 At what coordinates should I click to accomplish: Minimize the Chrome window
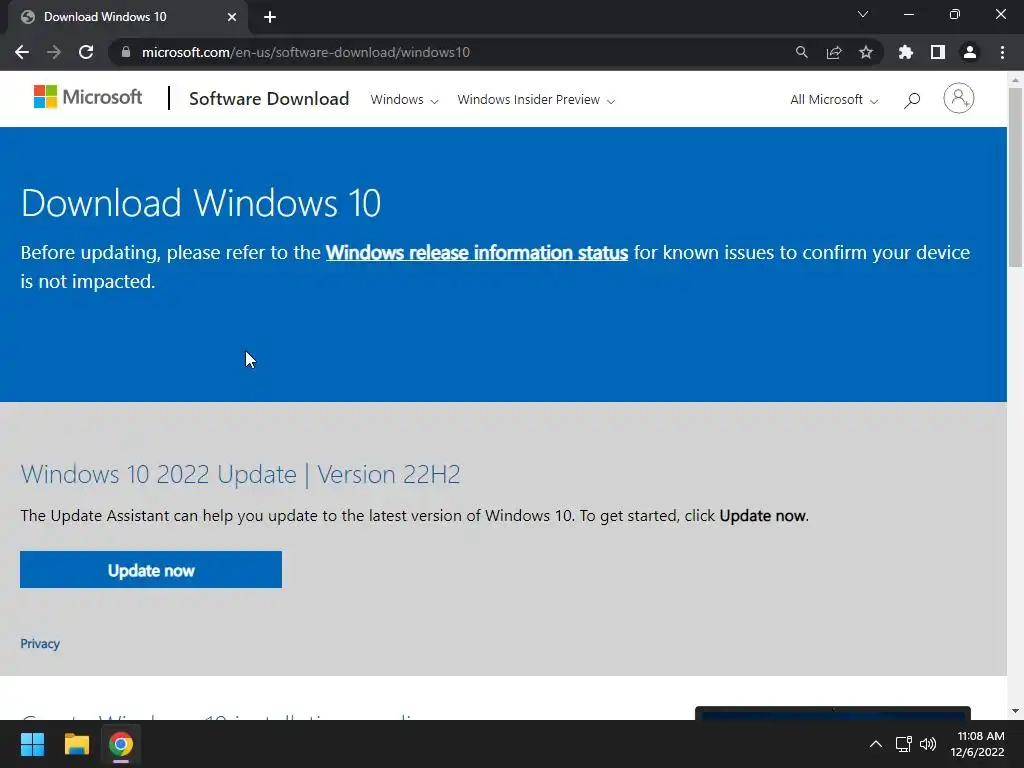pyautogui.click(x=908, y=14)
